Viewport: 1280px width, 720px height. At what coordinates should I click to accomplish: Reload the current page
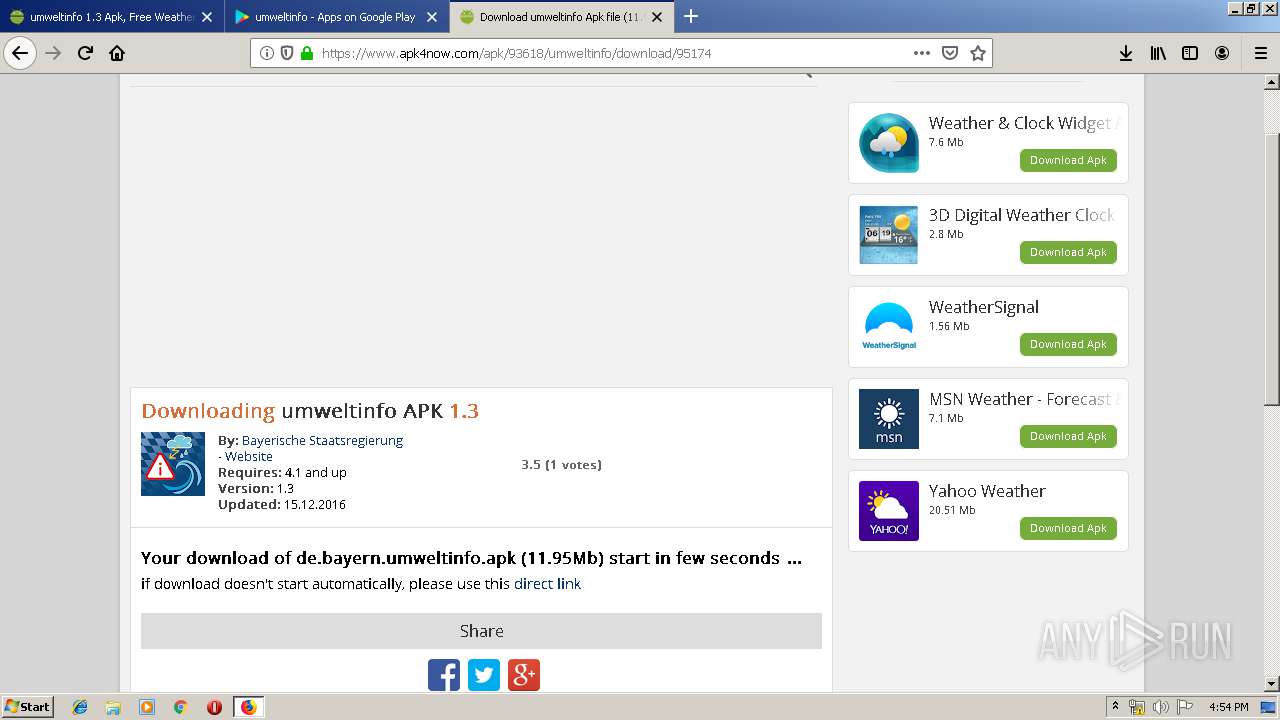click(x=85, y=53)
